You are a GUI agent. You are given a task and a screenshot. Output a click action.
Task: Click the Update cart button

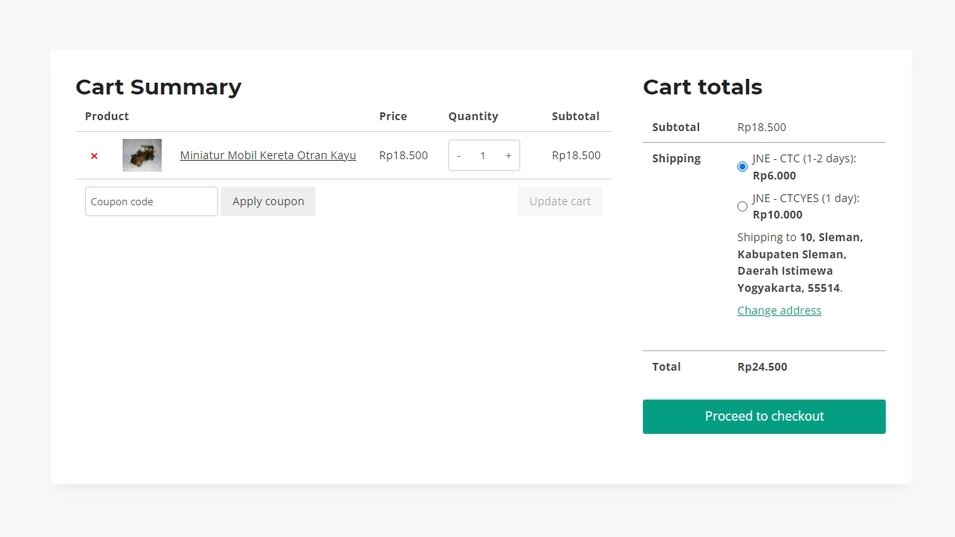point(559,201)
